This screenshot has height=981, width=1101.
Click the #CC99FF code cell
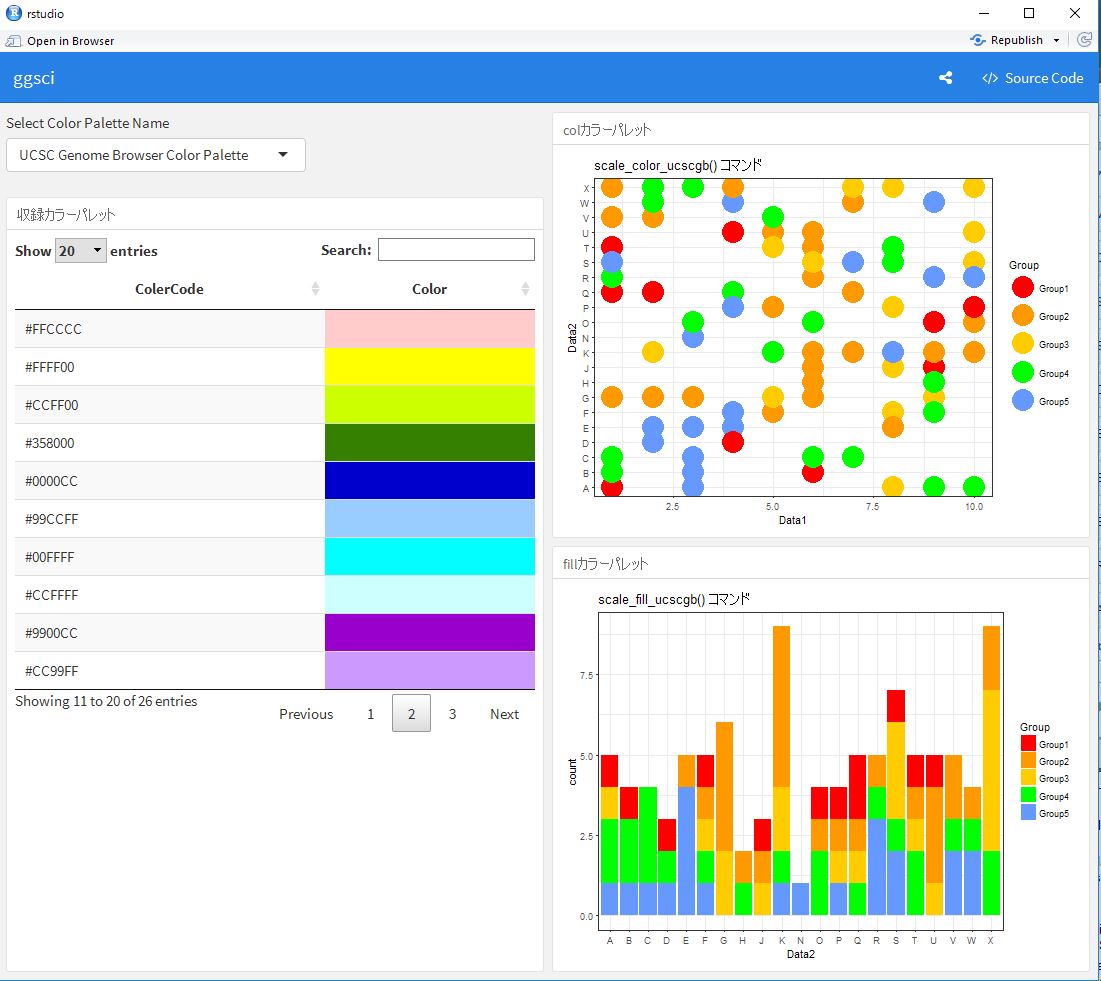(169, 670)
